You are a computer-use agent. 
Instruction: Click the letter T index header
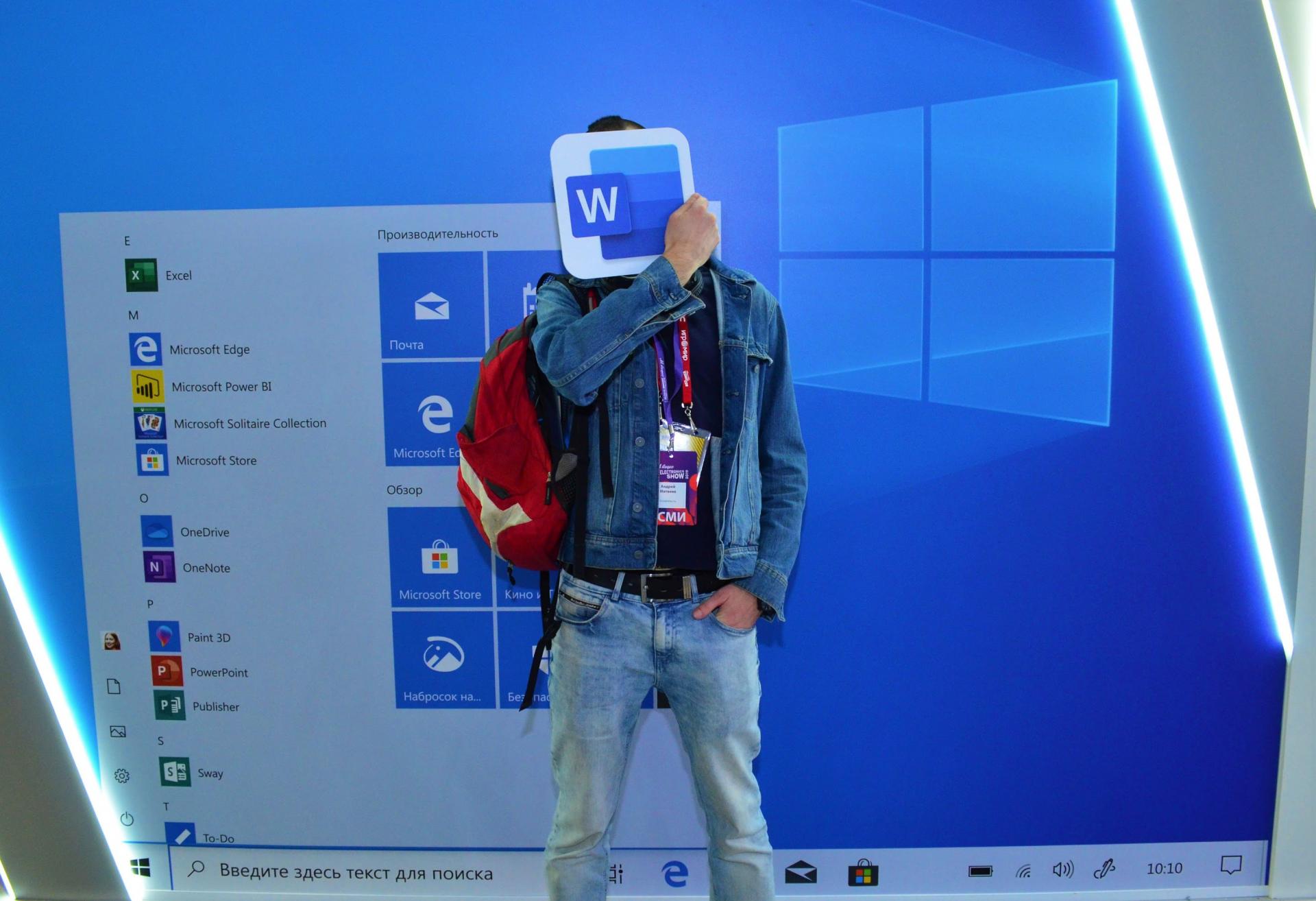click(166, 806)
